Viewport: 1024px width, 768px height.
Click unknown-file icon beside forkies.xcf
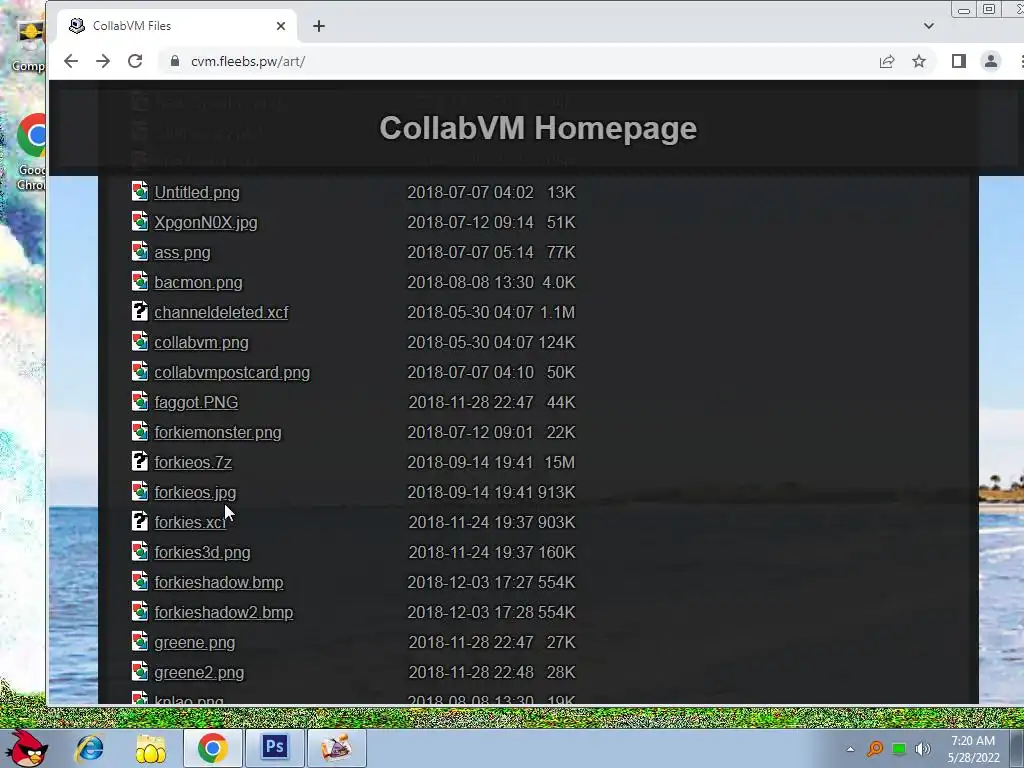(140, 522)
